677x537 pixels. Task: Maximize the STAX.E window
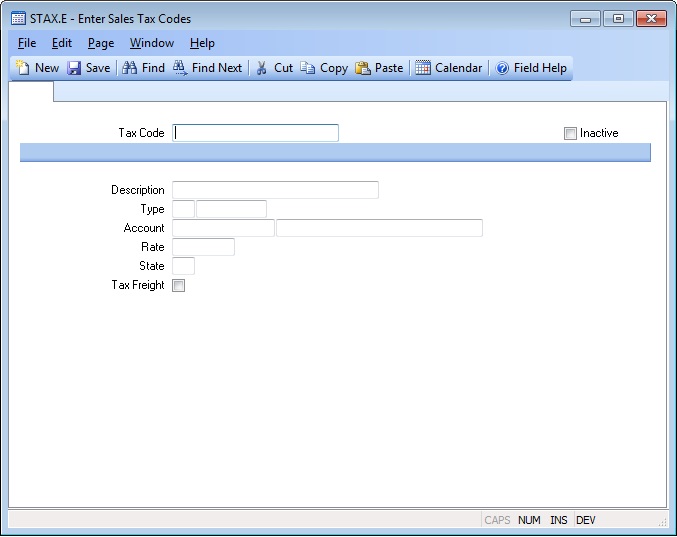(x=618, y=19)
